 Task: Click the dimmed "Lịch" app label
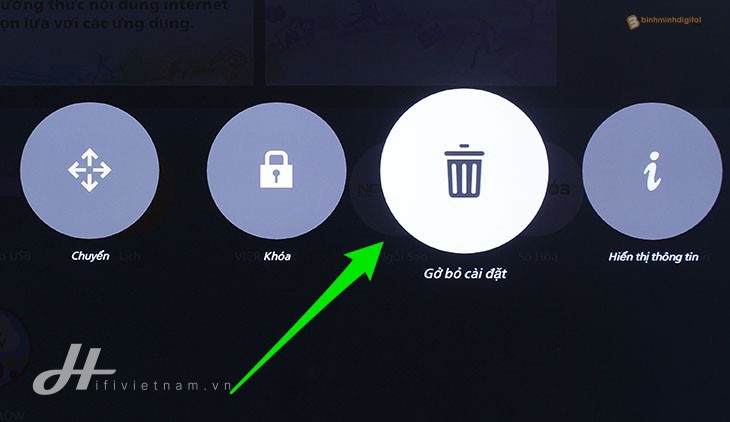coord(129,256)
